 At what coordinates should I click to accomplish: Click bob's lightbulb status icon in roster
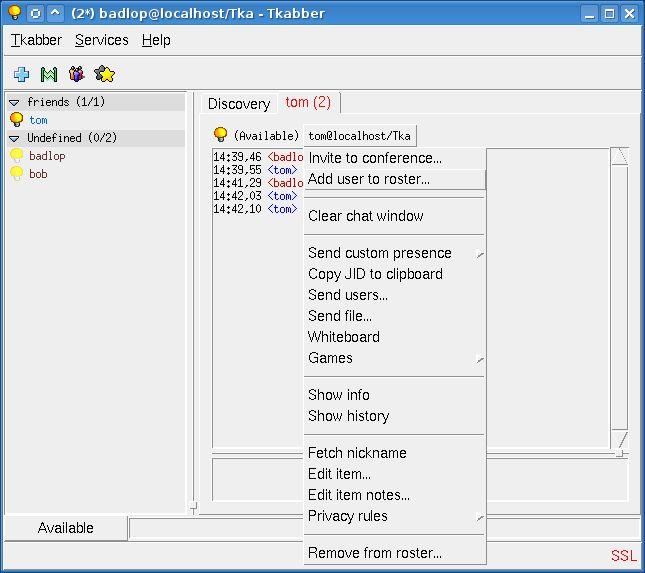(16, 173)
